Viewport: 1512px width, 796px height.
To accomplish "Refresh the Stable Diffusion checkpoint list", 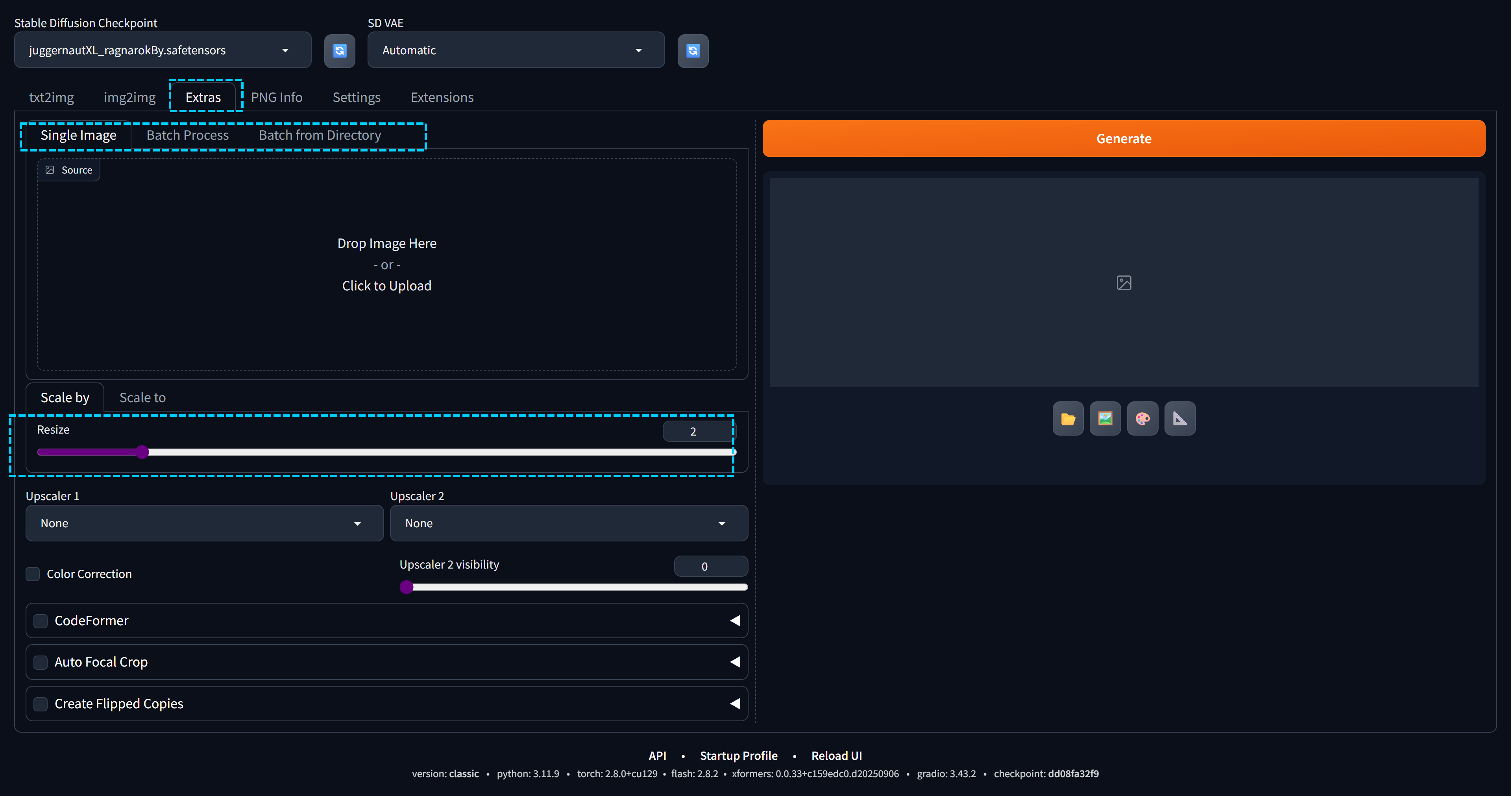I will (x=339, y=50).
